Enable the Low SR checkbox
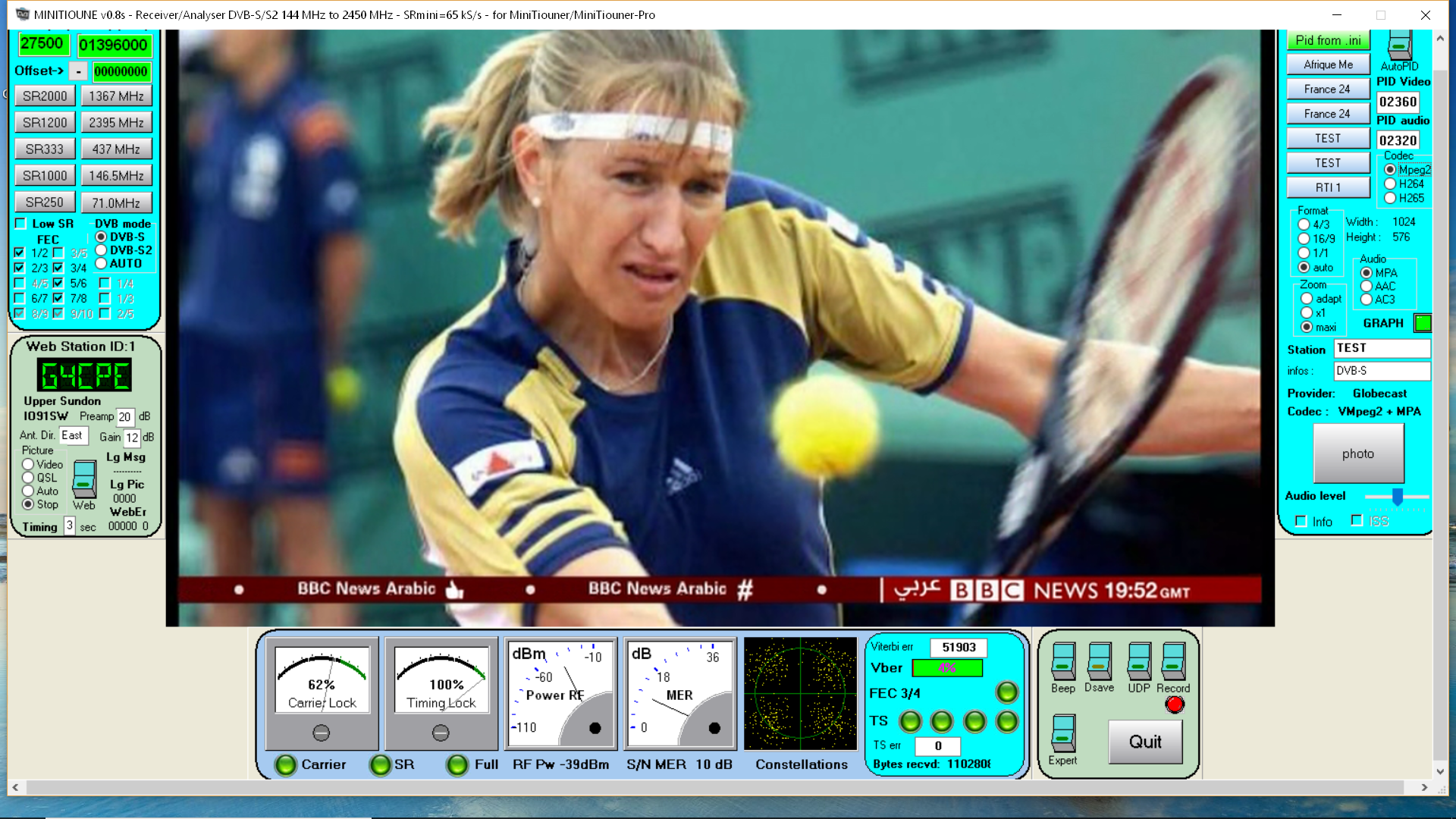This screenshot has width=1456, height=819. tap(20, 224)
